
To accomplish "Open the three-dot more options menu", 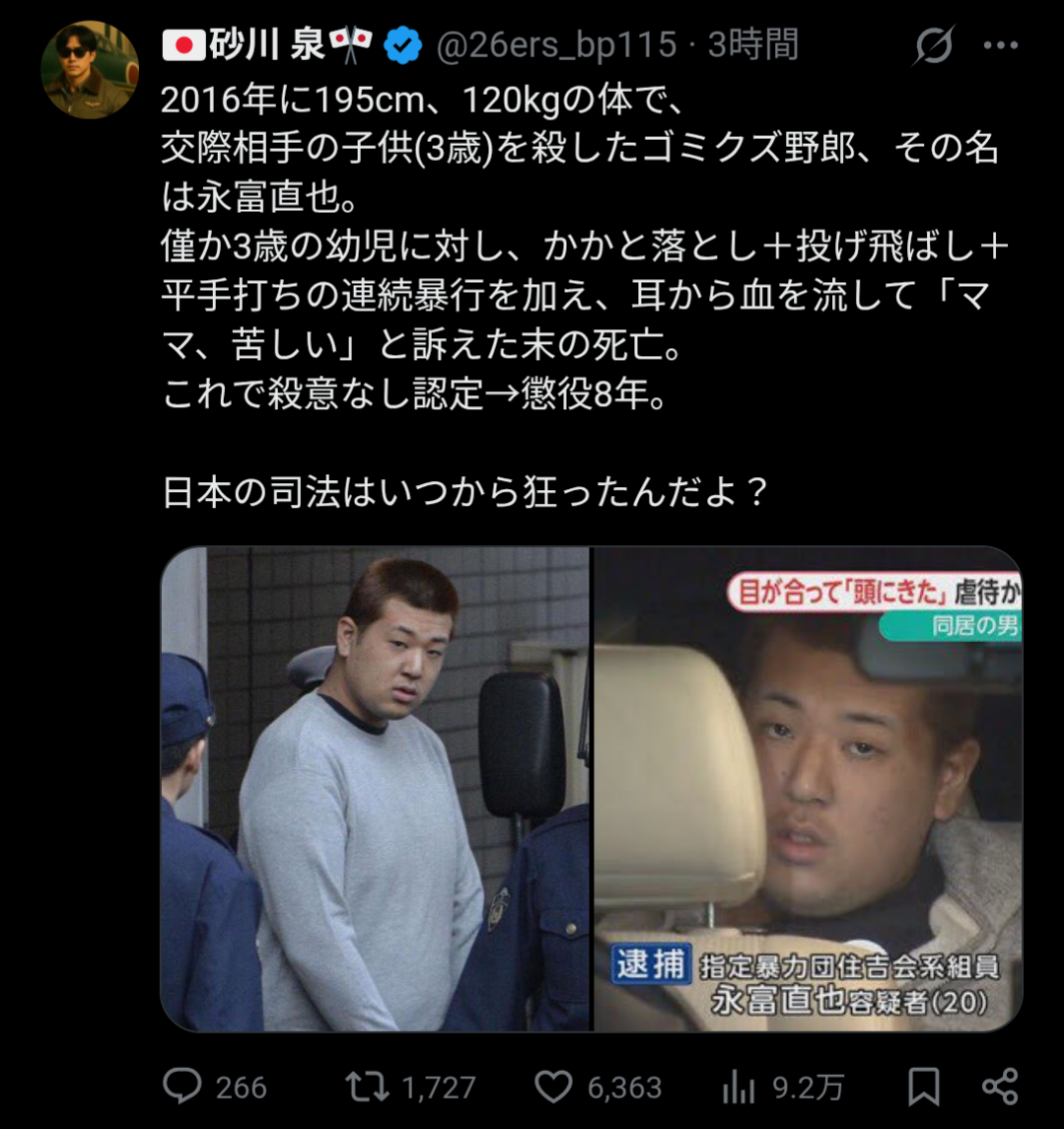I will click(x=1001, y=45).
